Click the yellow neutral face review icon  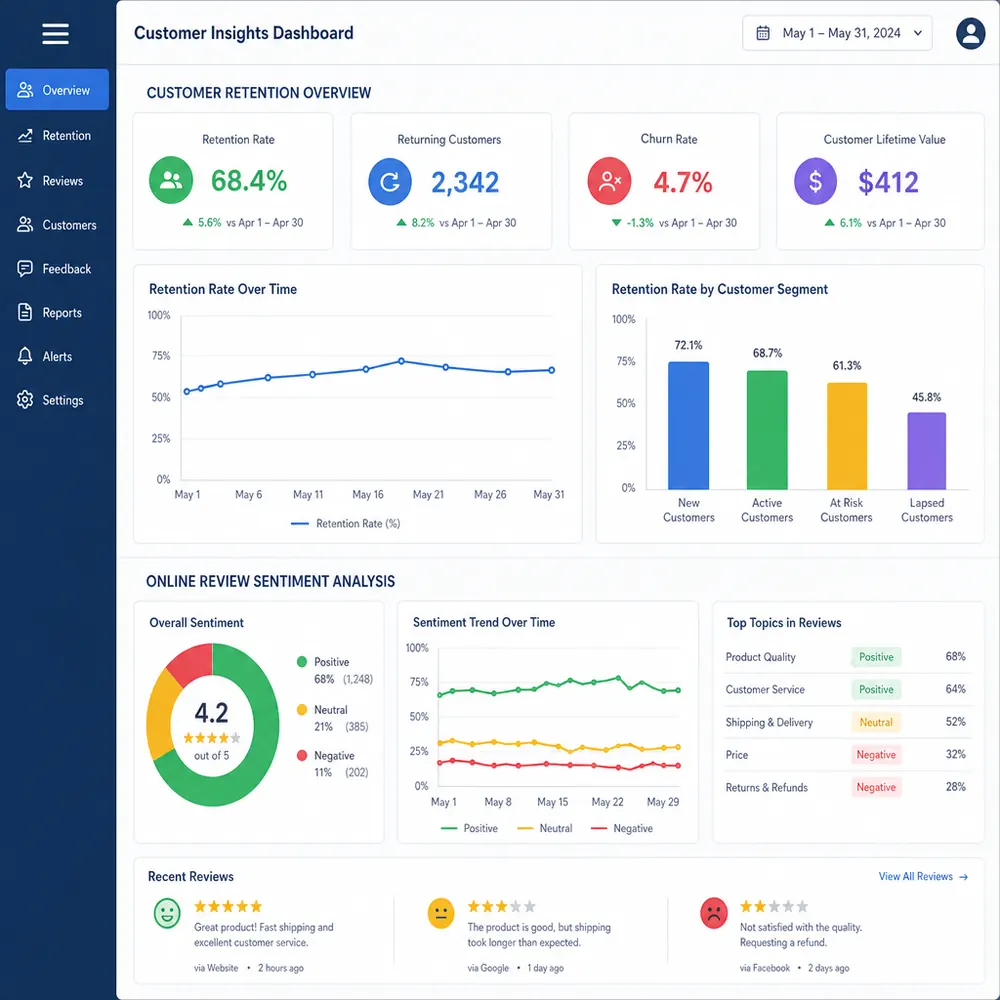coord(441,913)
